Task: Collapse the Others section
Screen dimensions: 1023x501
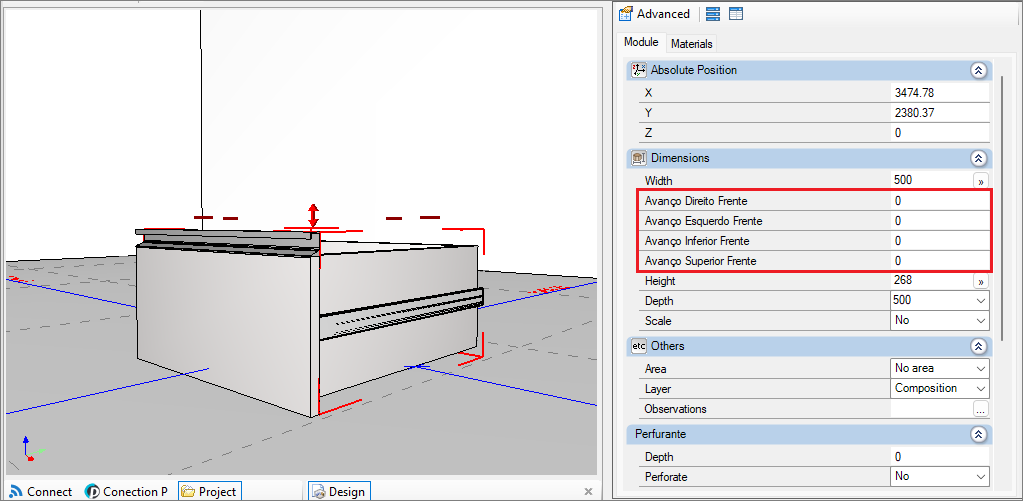Action: click(x=978, y=346)
